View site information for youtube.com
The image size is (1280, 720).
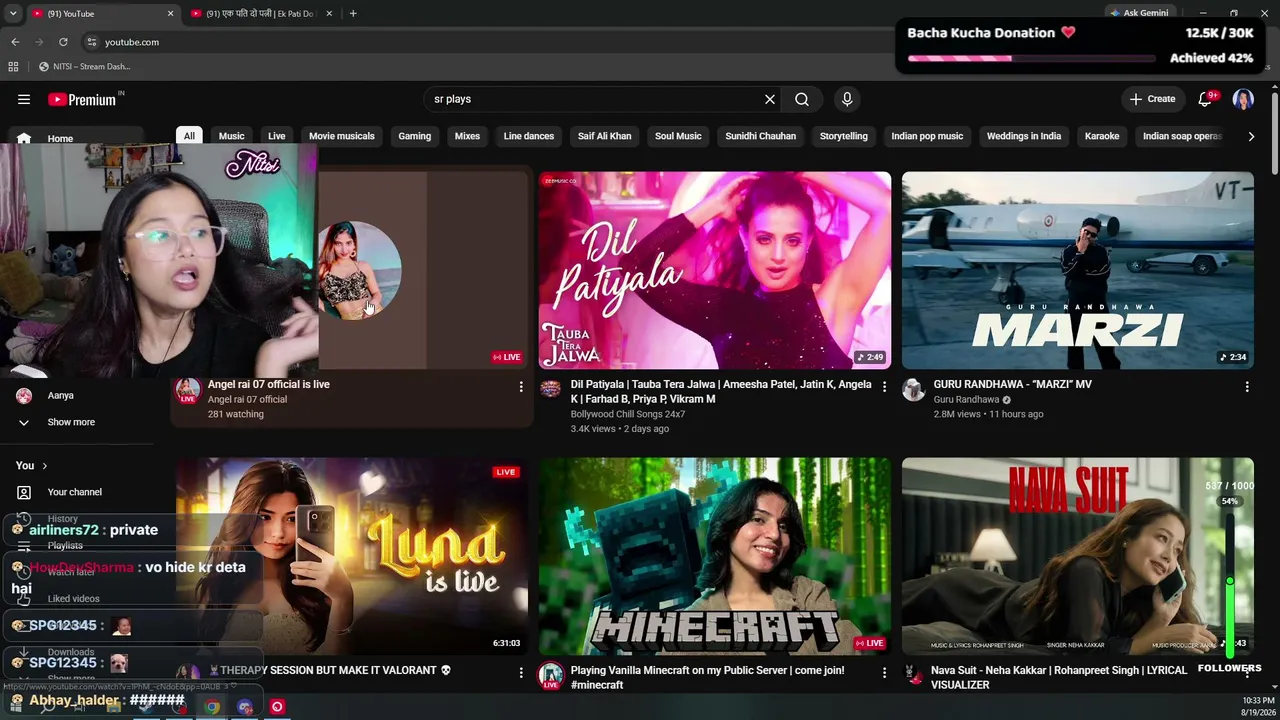coord(92,42)
